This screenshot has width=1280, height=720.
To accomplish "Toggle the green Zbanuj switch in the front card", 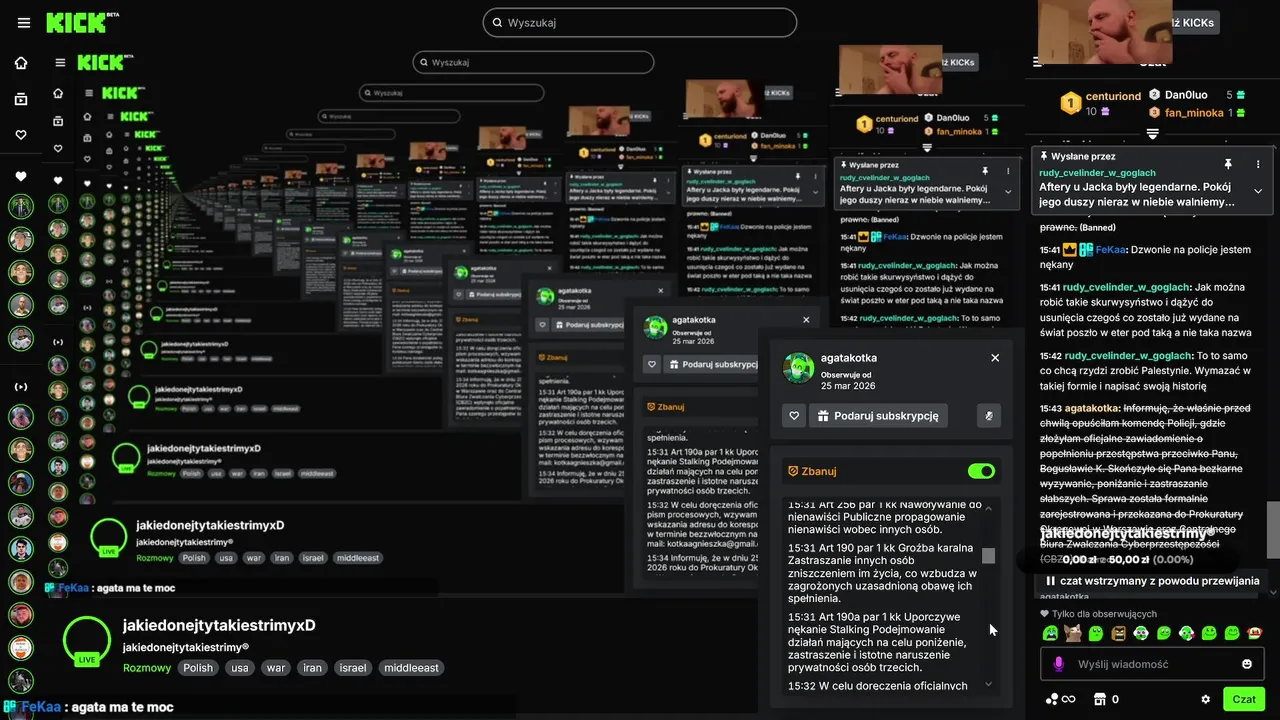I will point(981,471).
